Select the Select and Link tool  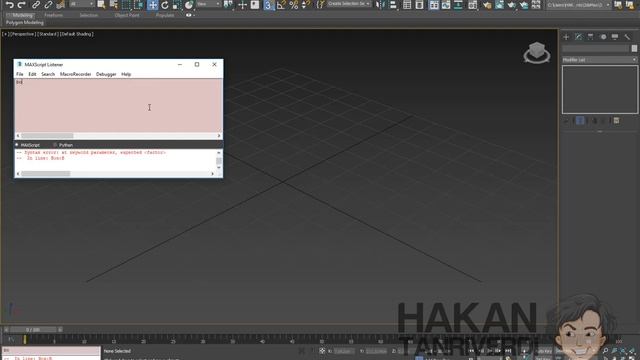coord(36,5)
